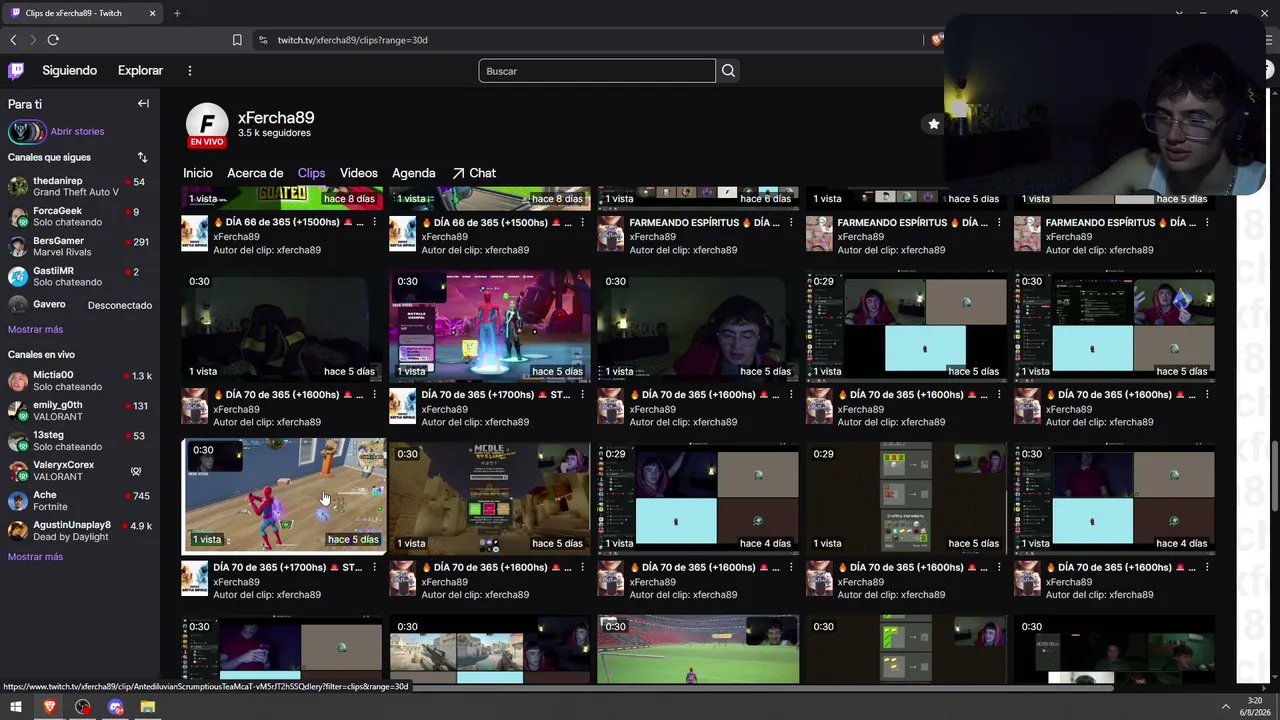Click thedanirep's avatar in the sidebar
This screenshot has height=720, width=1280.
point(18,186)
